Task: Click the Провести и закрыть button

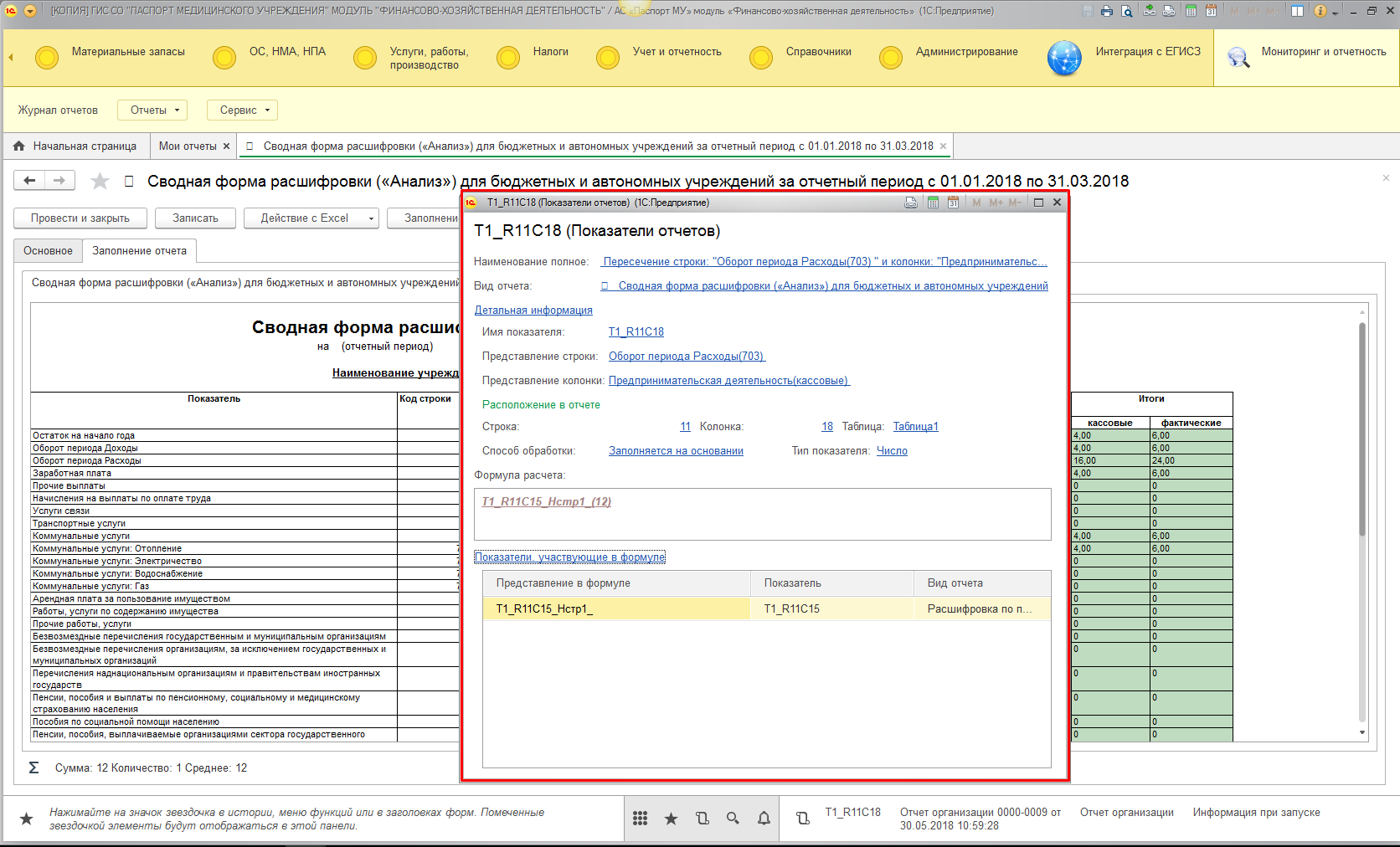Action: 80,218
